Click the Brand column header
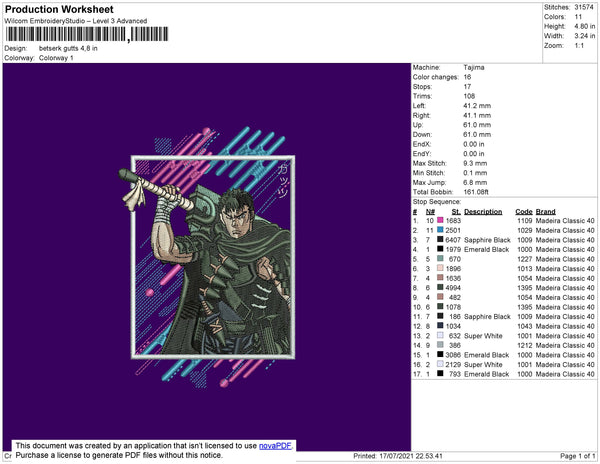The height and width of the screenshot is (464, 600). tap(545, 212)
